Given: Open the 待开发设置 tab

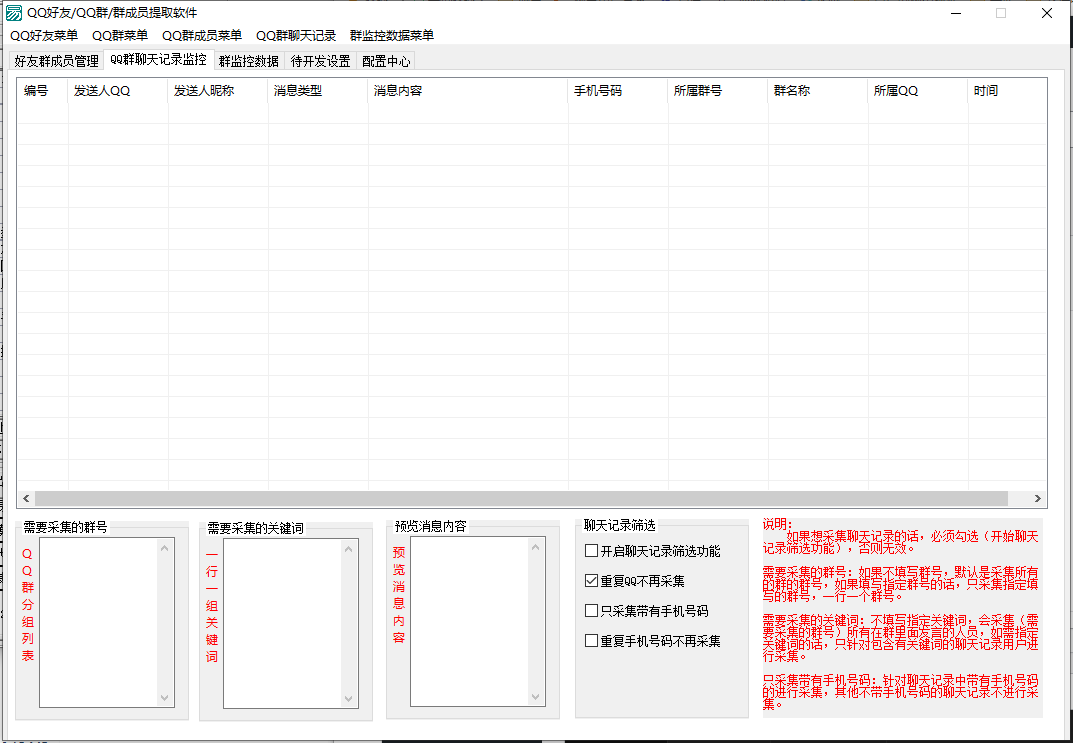Looking at the screenshot, I should [x=320, y=61].
